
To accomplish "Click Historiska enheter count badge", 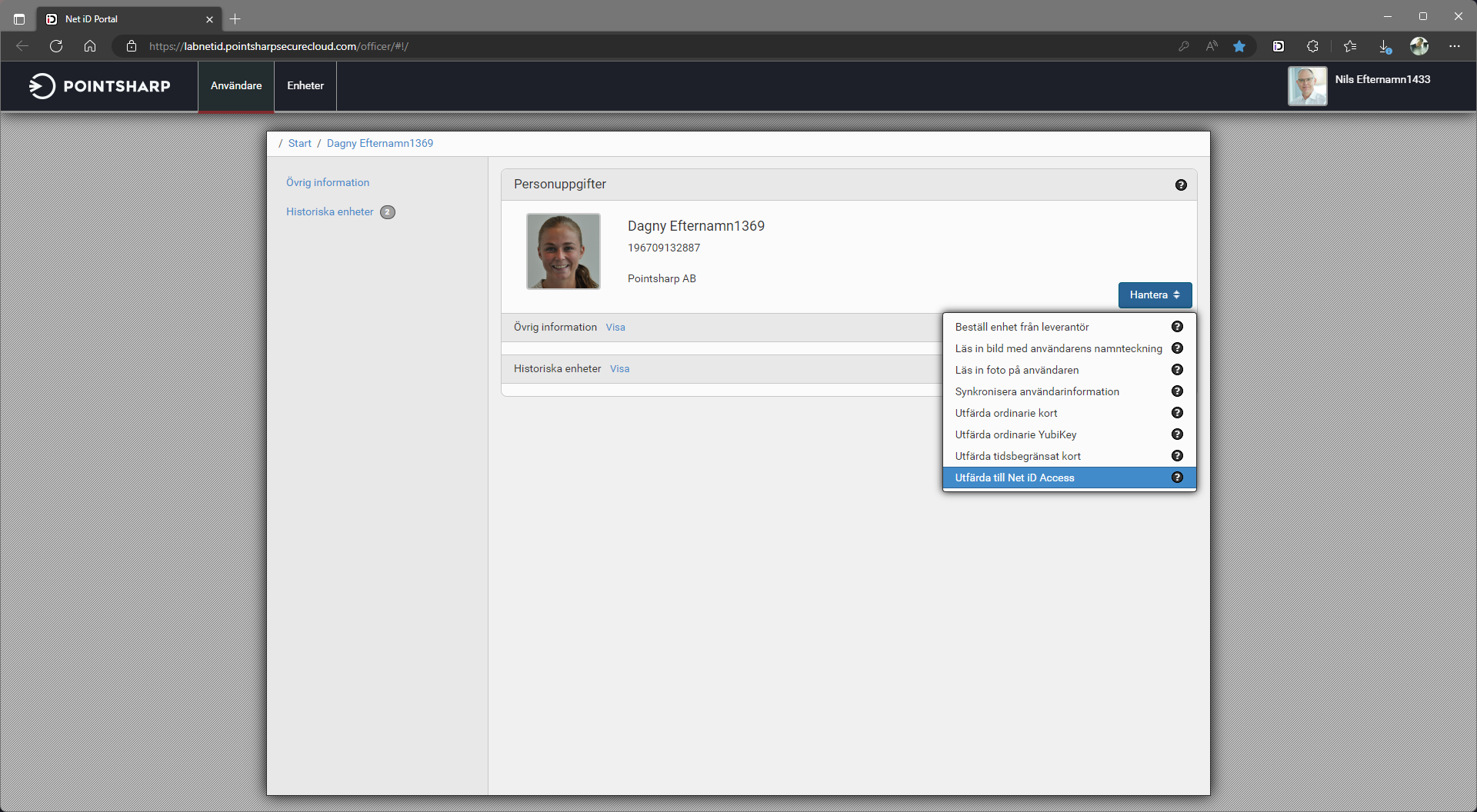I will [388, 212].
